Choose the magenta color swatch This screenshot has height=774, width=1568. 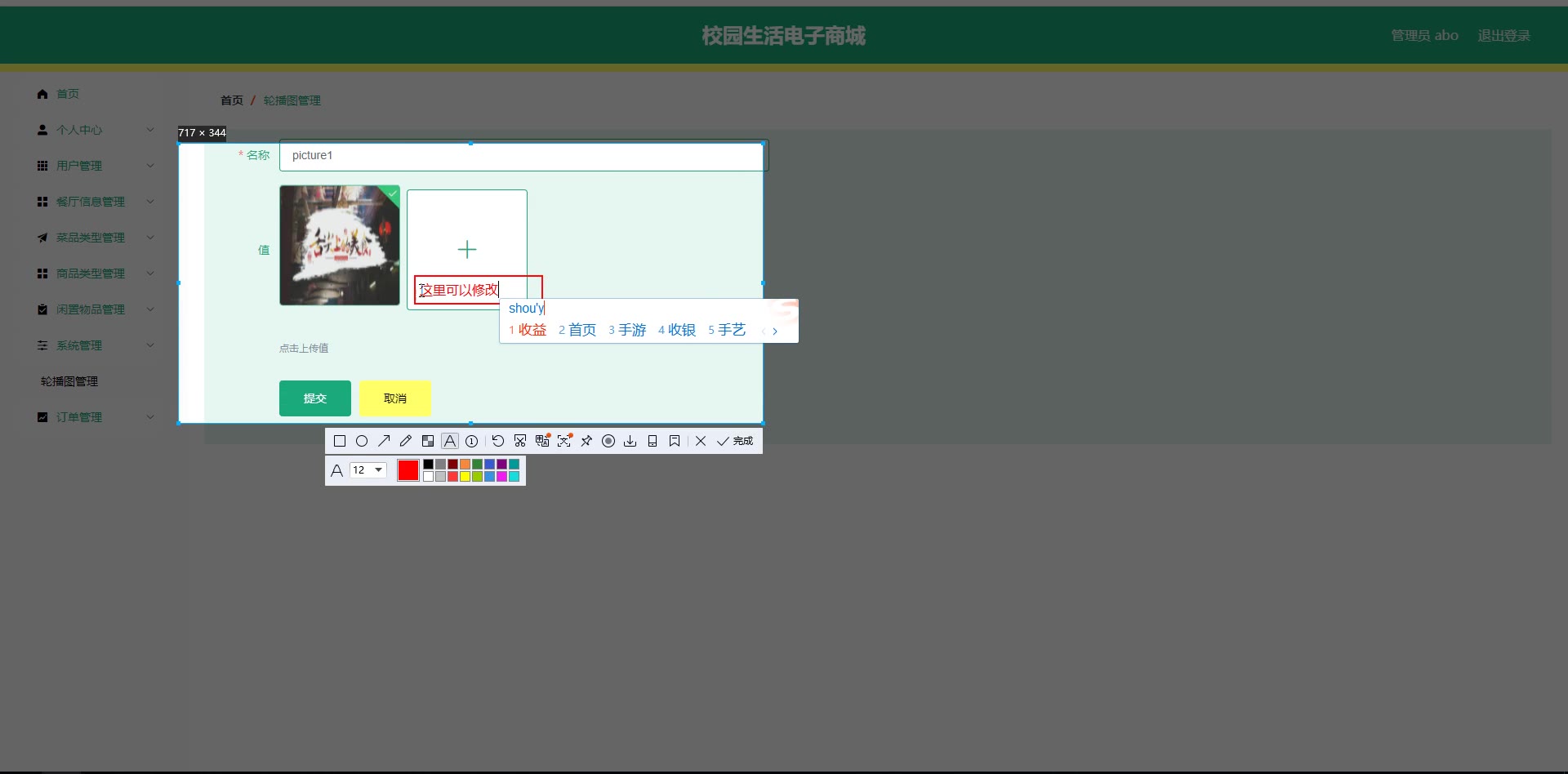click(502, 477)
